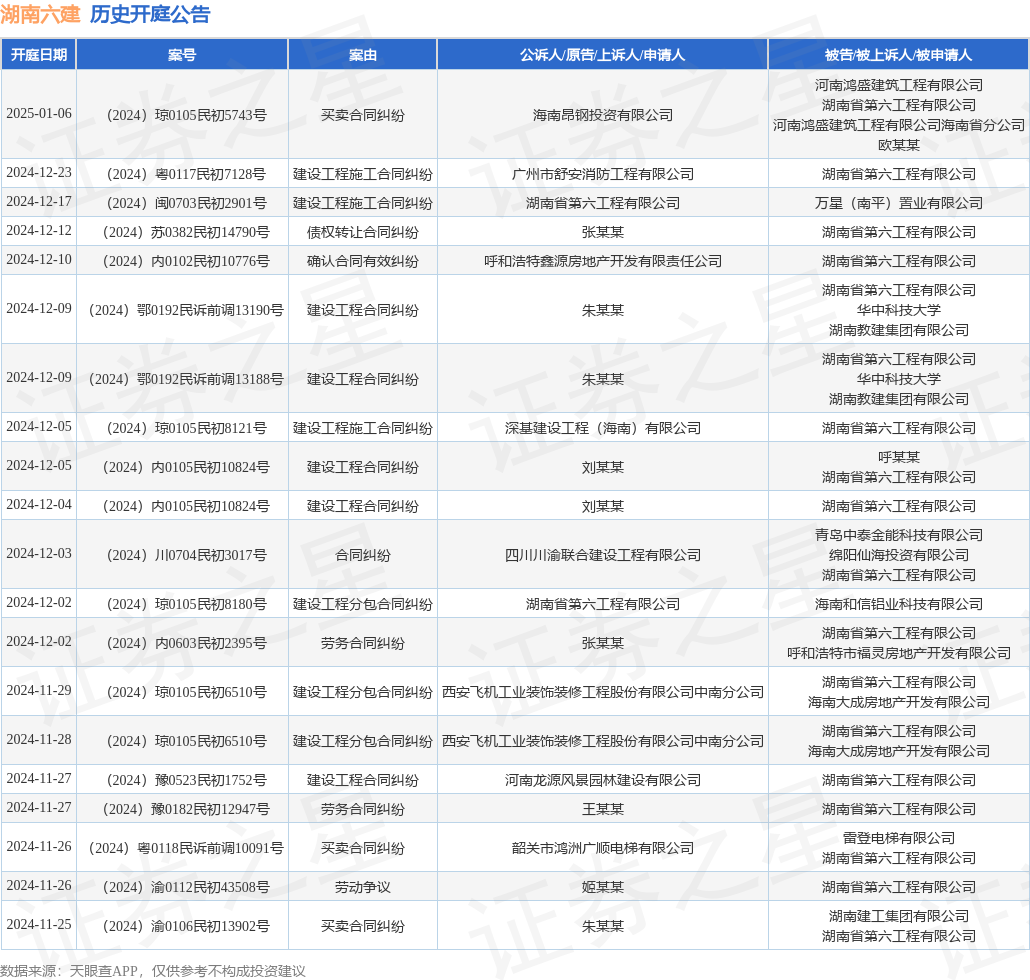The width and height of the screenshot is (1030, 980).
Task: Select the 案号 column header
Action: (182, 55)
